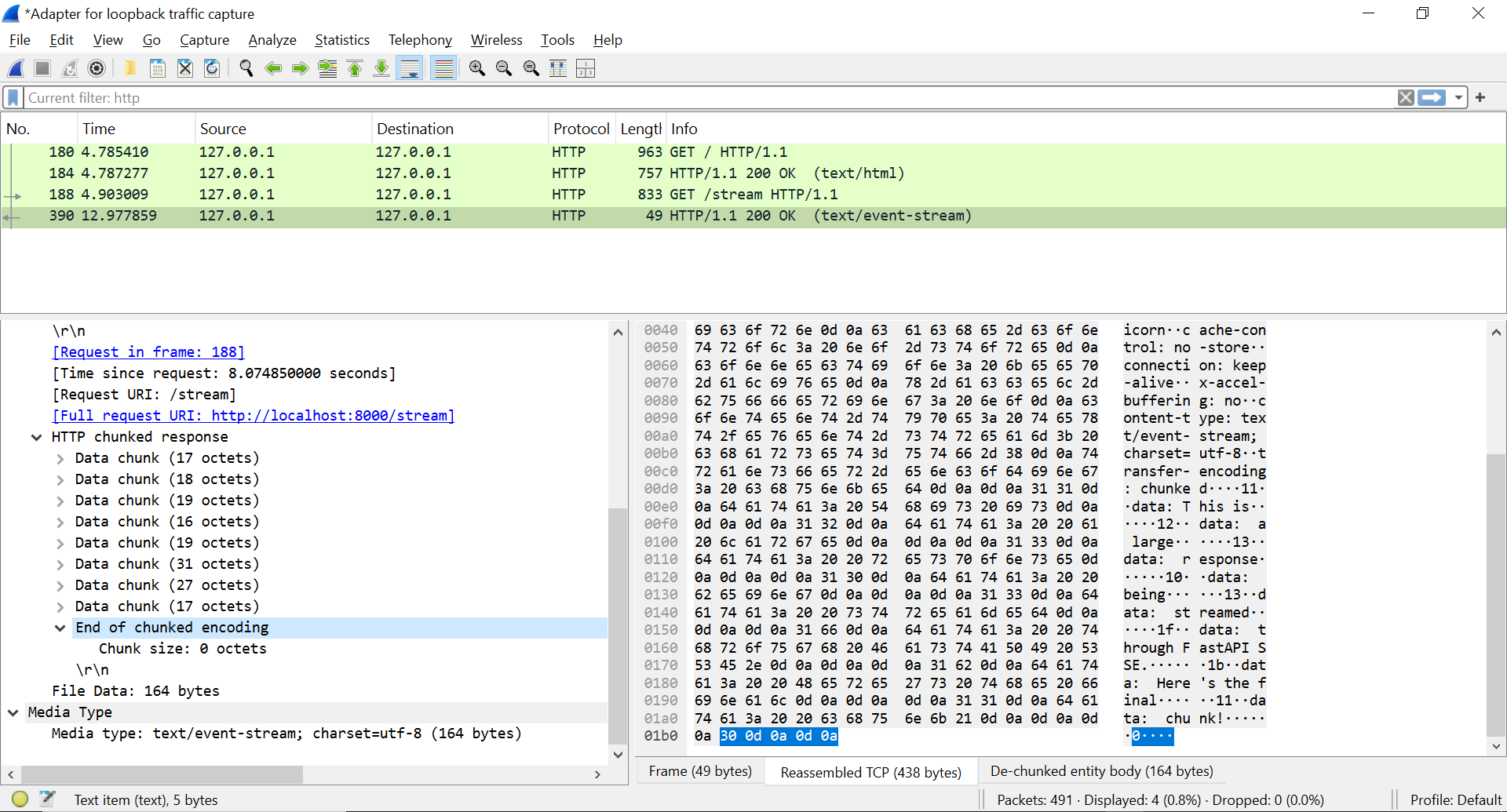This screenshot has width=1507, height=812.
Task: Expand Data chunk (16 octets)
Action: click(x=60, y=522)
